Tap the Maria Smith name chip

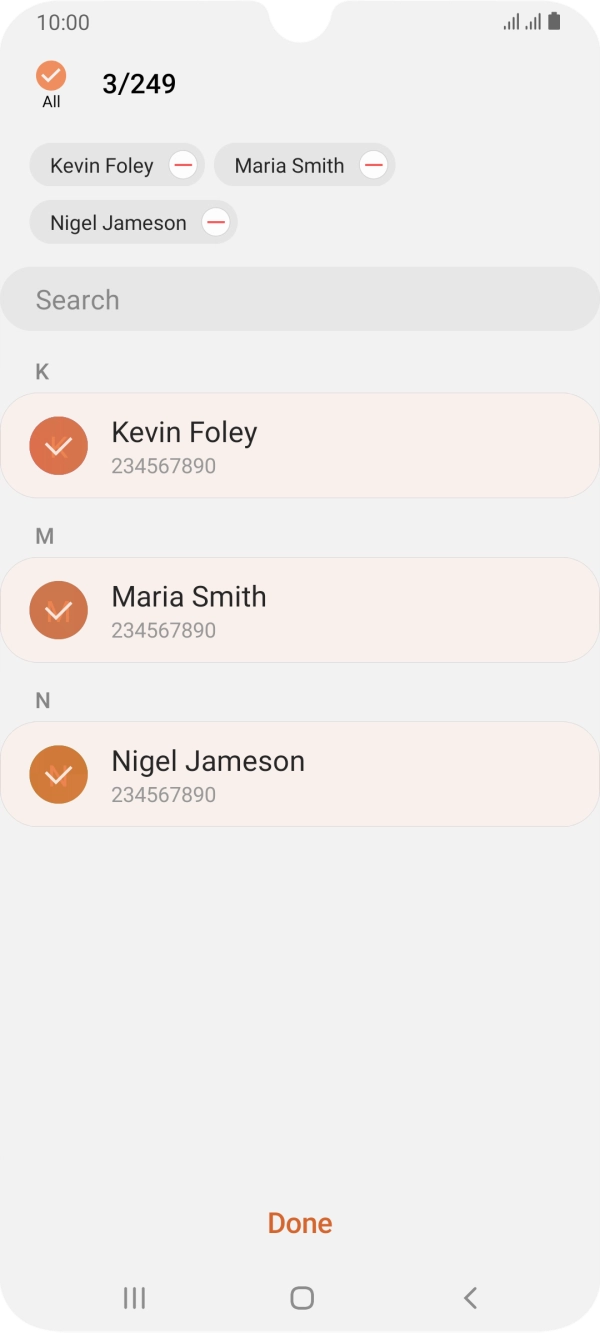pos(289,165)
